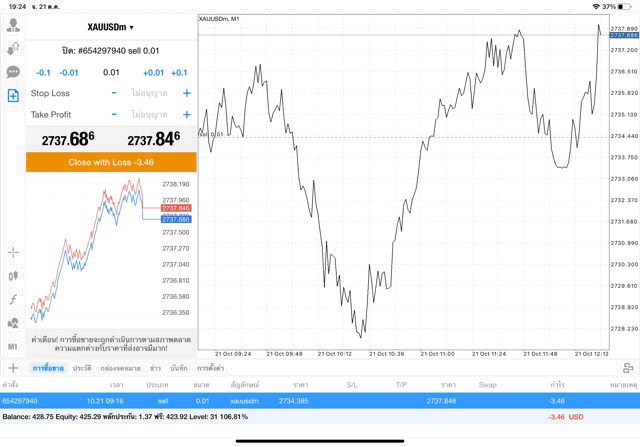The image size is (640, 447).
Task: Decrease volume by 0.1
Action: click(x=43, y=72)
